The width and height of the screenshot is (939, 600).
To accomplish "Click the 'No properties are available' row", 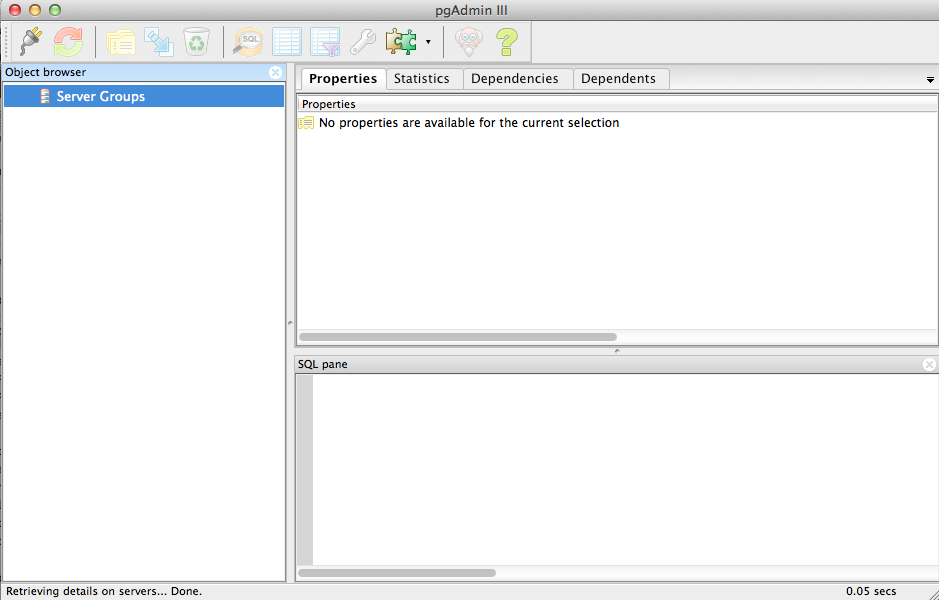I will point(617,123).
